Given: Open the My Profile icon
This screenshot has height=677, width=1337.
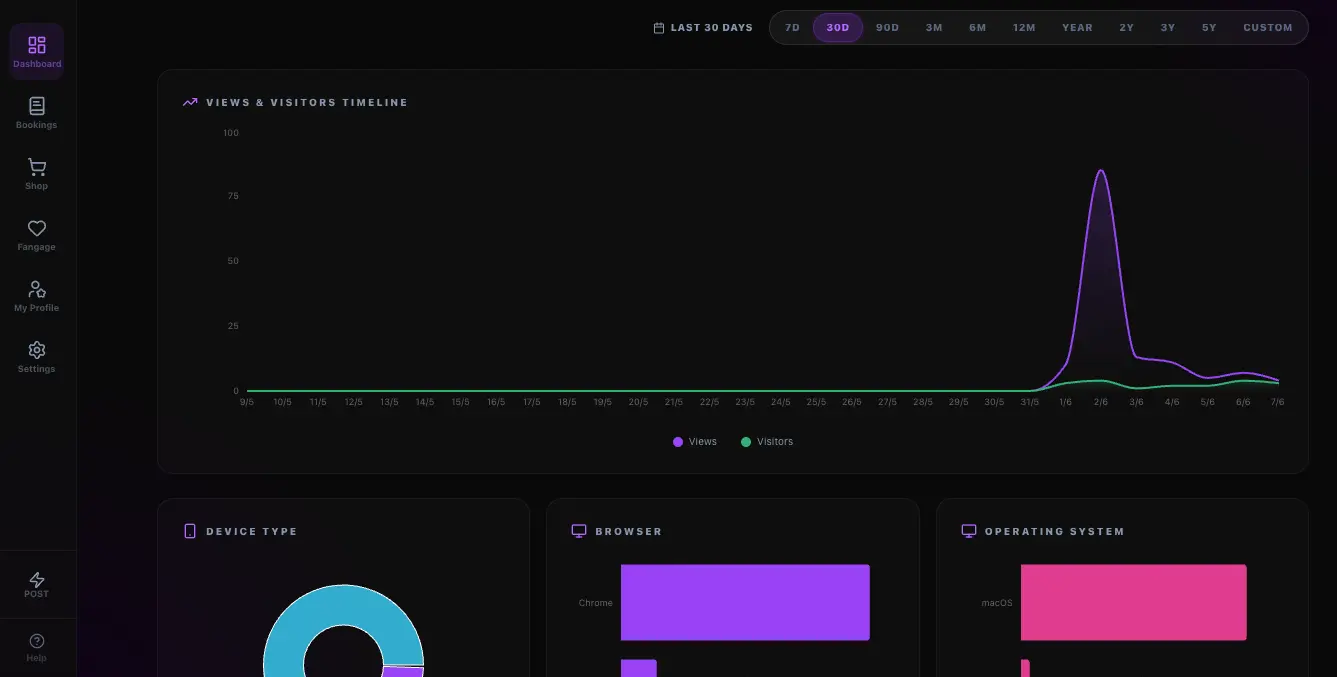Looking at the screenshot, I should coord(37,289).
